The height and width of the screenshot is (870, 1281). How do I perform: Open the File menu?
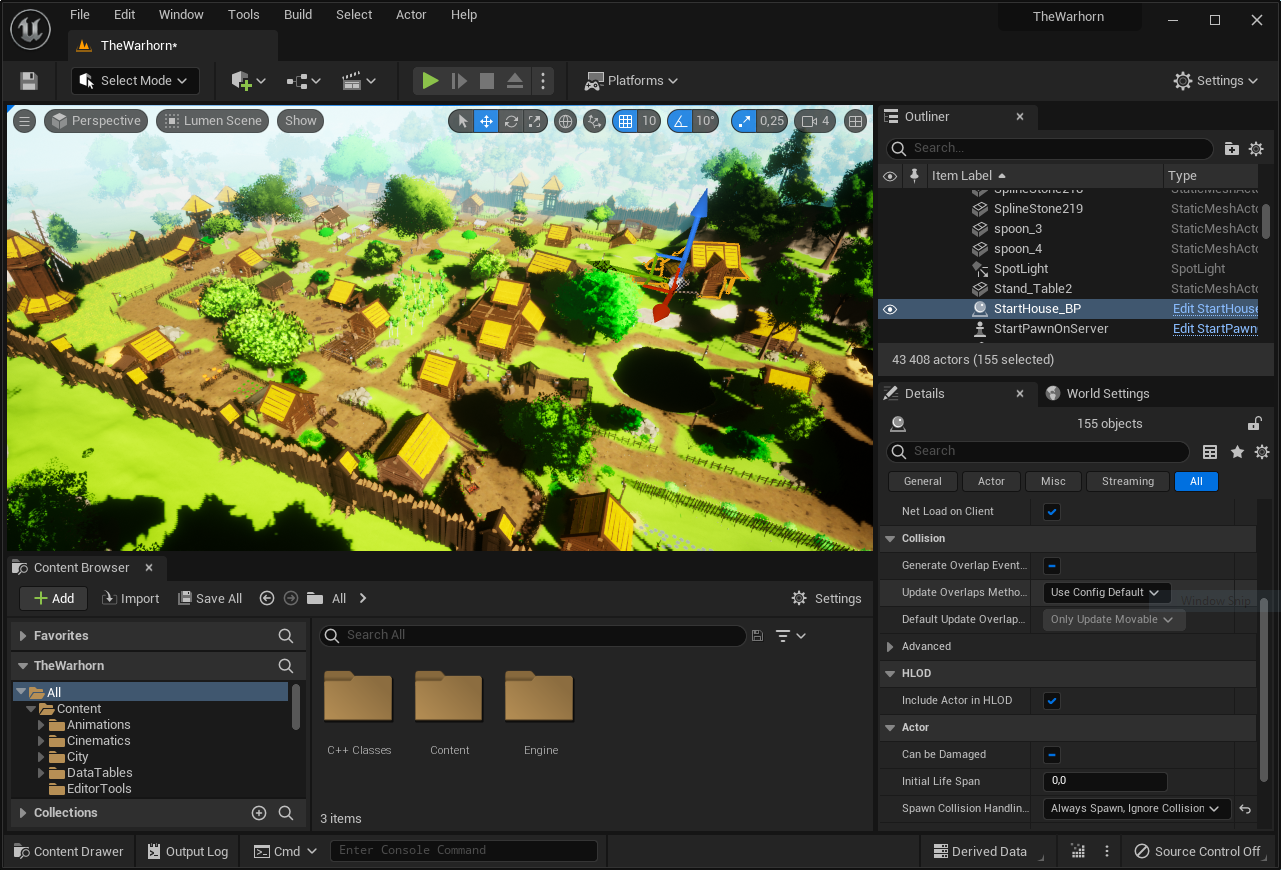tap(80, 15)
